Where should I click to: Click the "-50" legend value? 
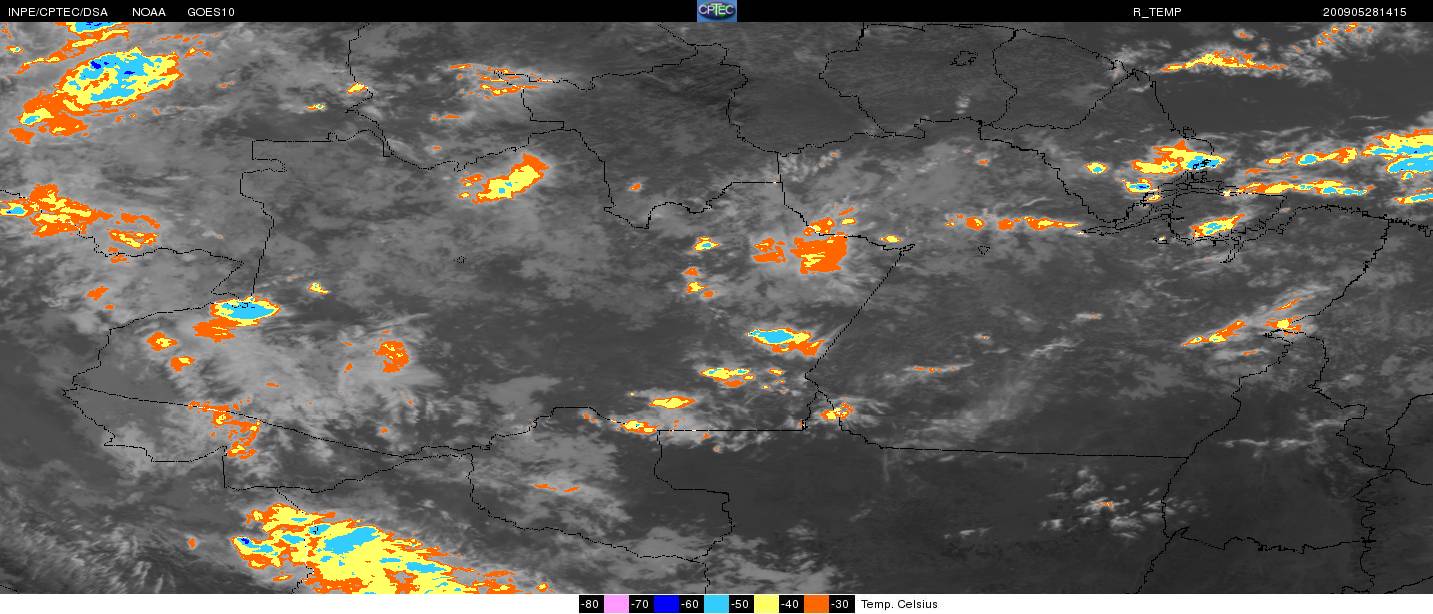(x=740, y=604)
